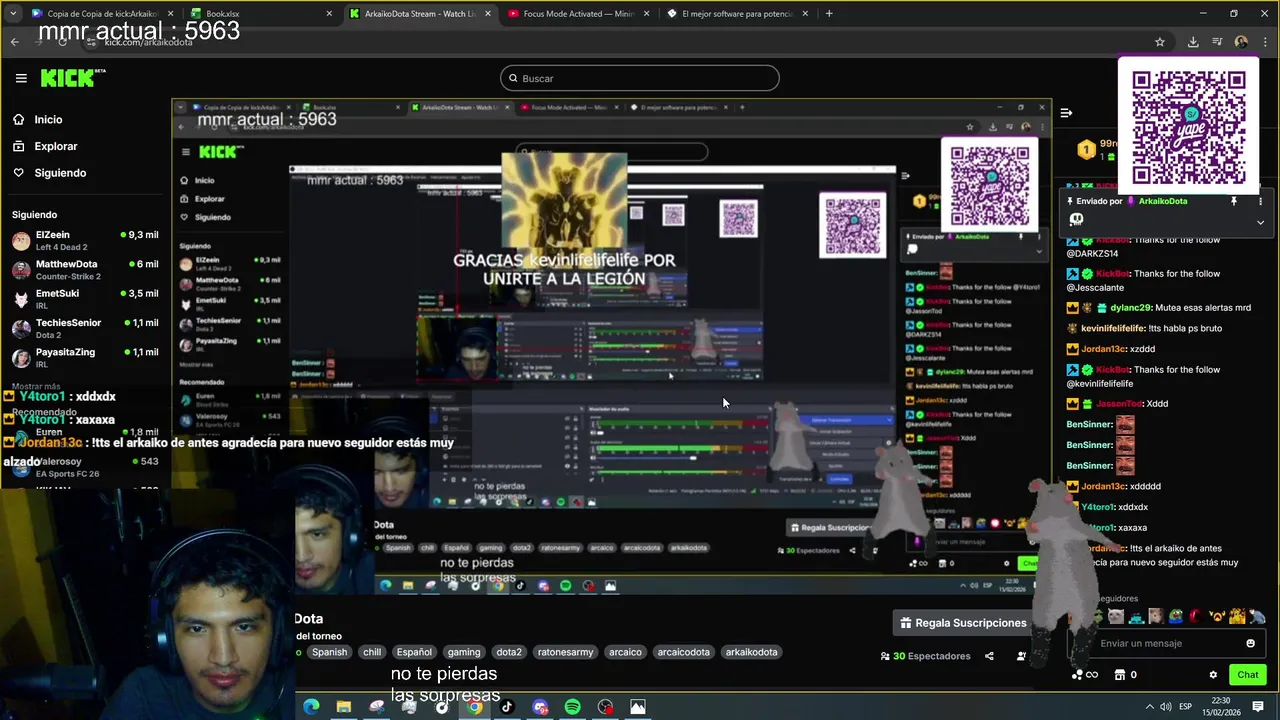
Task: Go to Inicio in the sidebar
Action: point(48,119)
